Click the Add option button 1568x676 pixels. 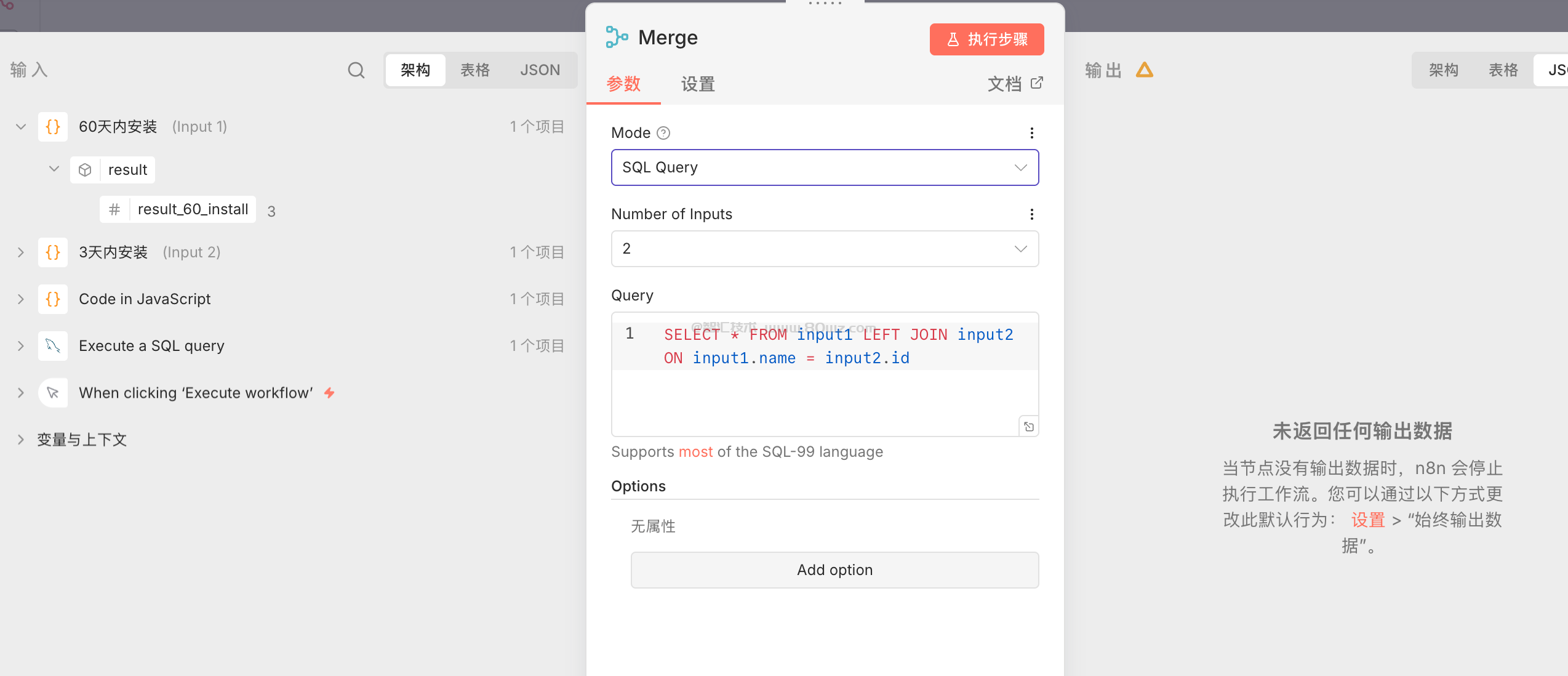[x=834, y=570]
